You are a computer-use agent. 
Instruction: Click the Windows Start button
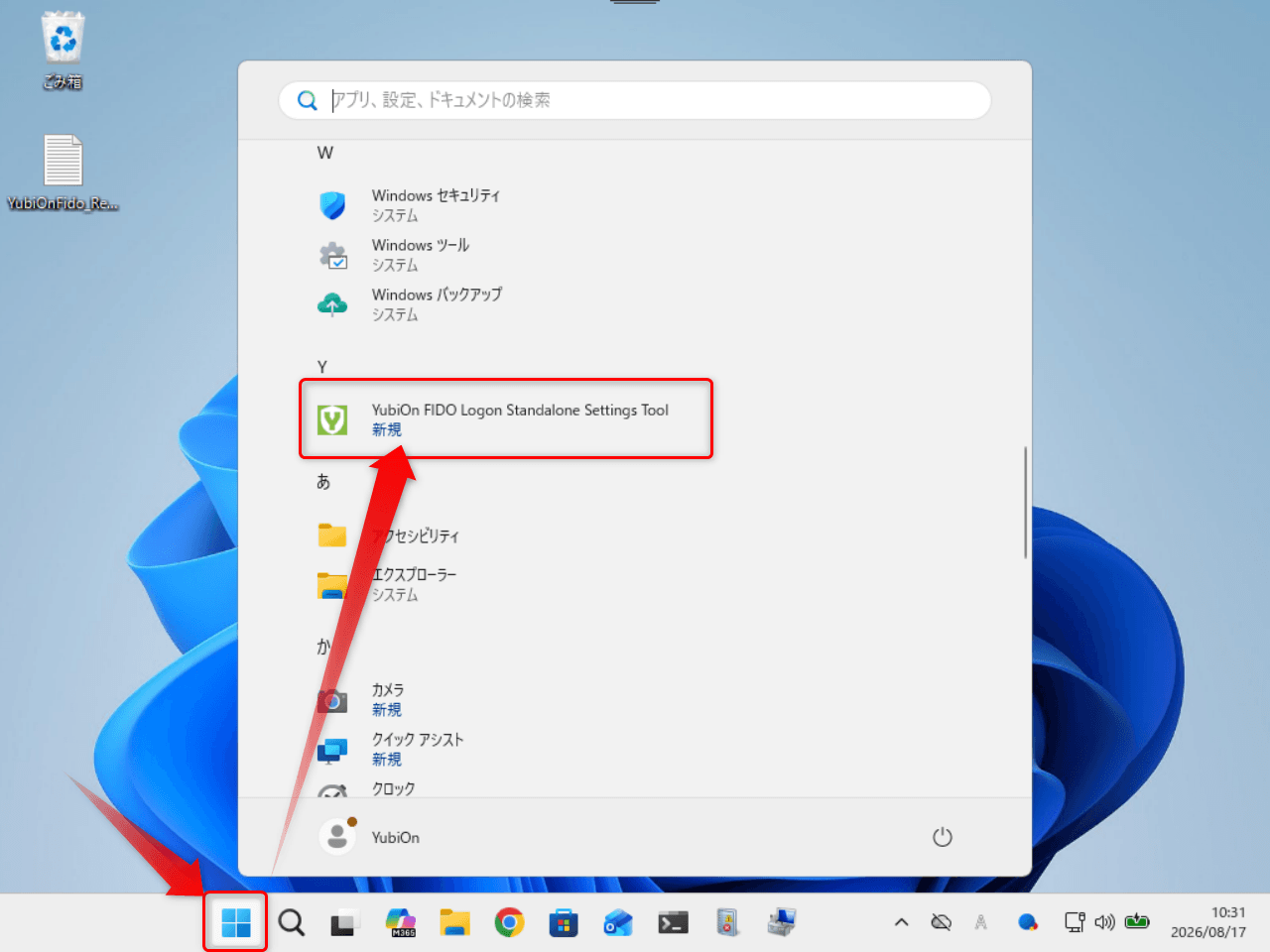[x=236, y=923]
